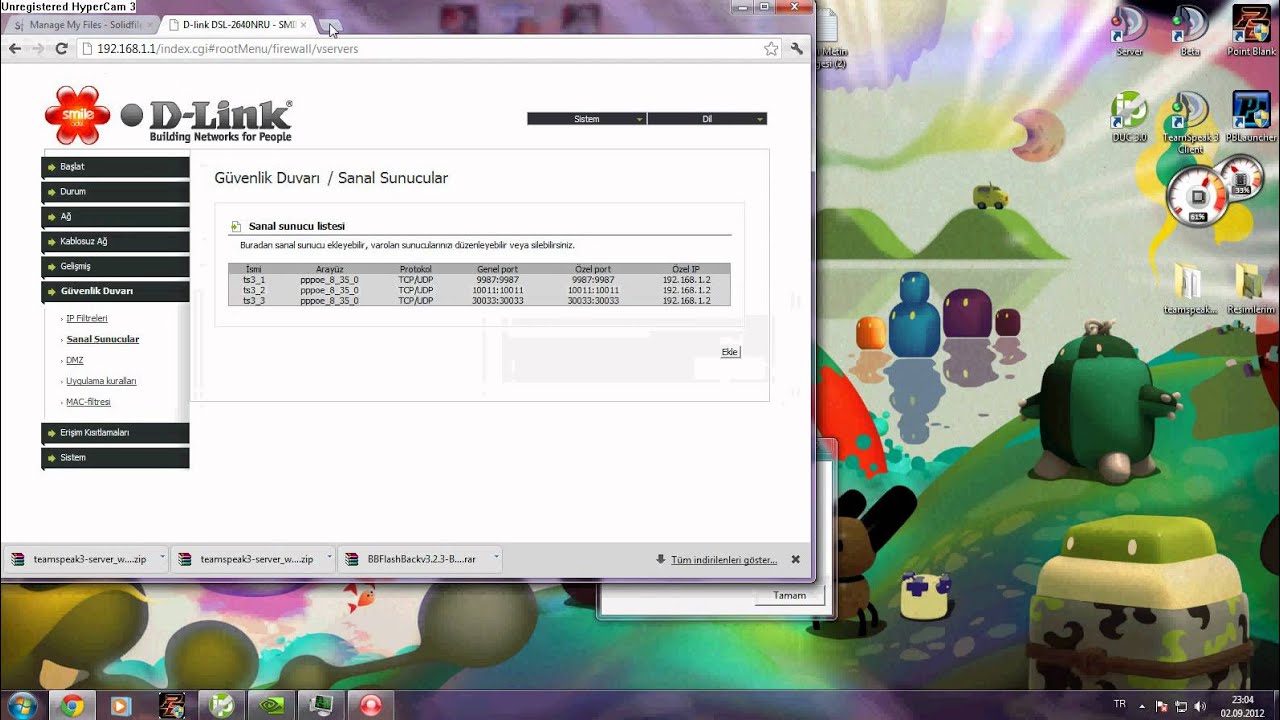Close the D-link DSL-2640NRU tab

pyautogui.click(x=303, y=25)
